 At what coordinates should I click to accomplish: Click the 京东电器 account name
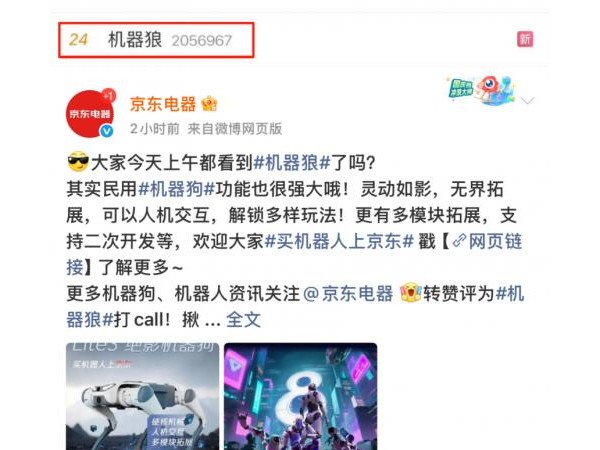[163, 104]
